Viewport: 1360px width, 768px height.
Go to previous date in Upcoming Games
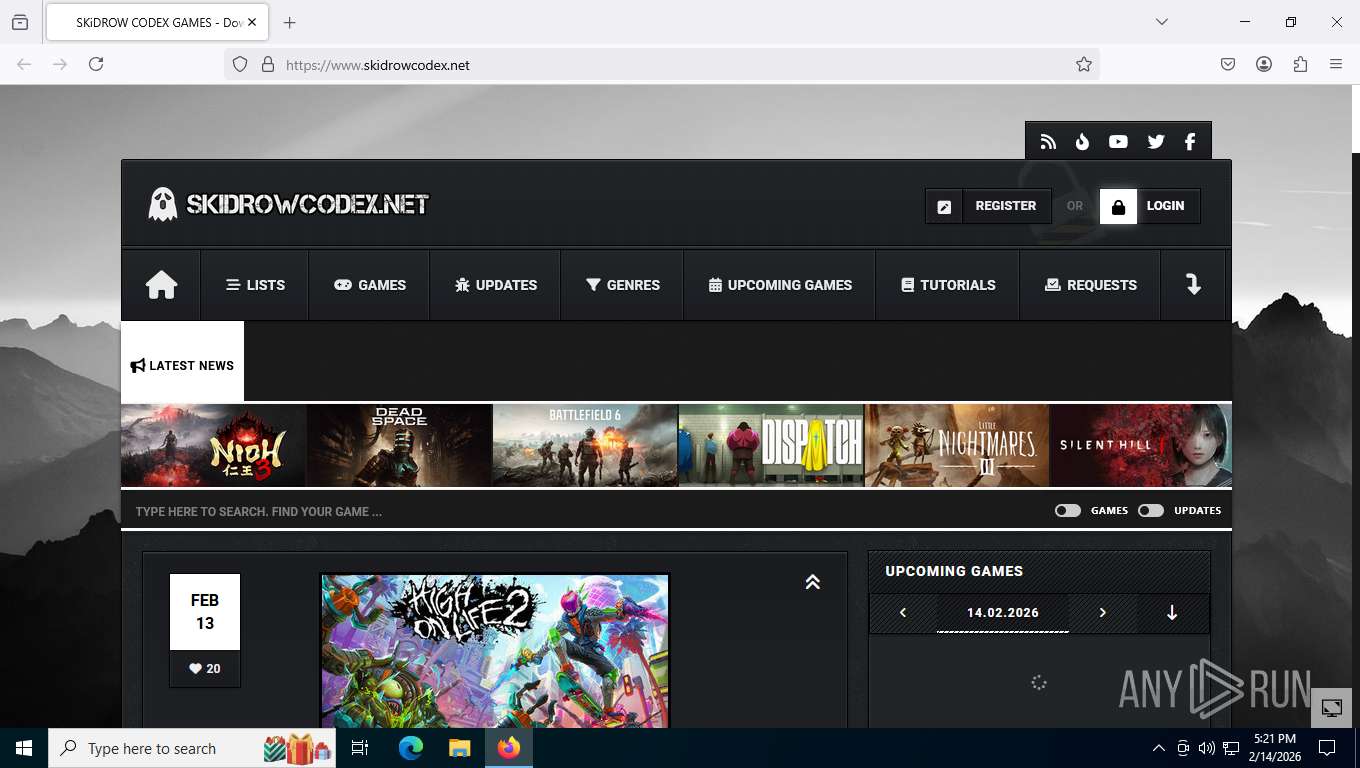click(x=903, y=613)
